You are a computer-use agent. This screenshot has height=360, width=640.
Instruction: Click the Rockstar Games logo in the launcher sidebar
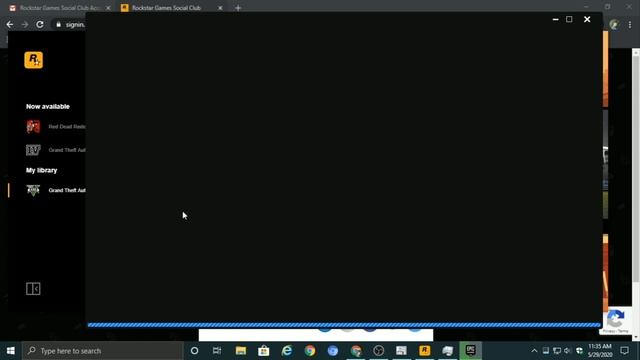(x=33, y=60)
